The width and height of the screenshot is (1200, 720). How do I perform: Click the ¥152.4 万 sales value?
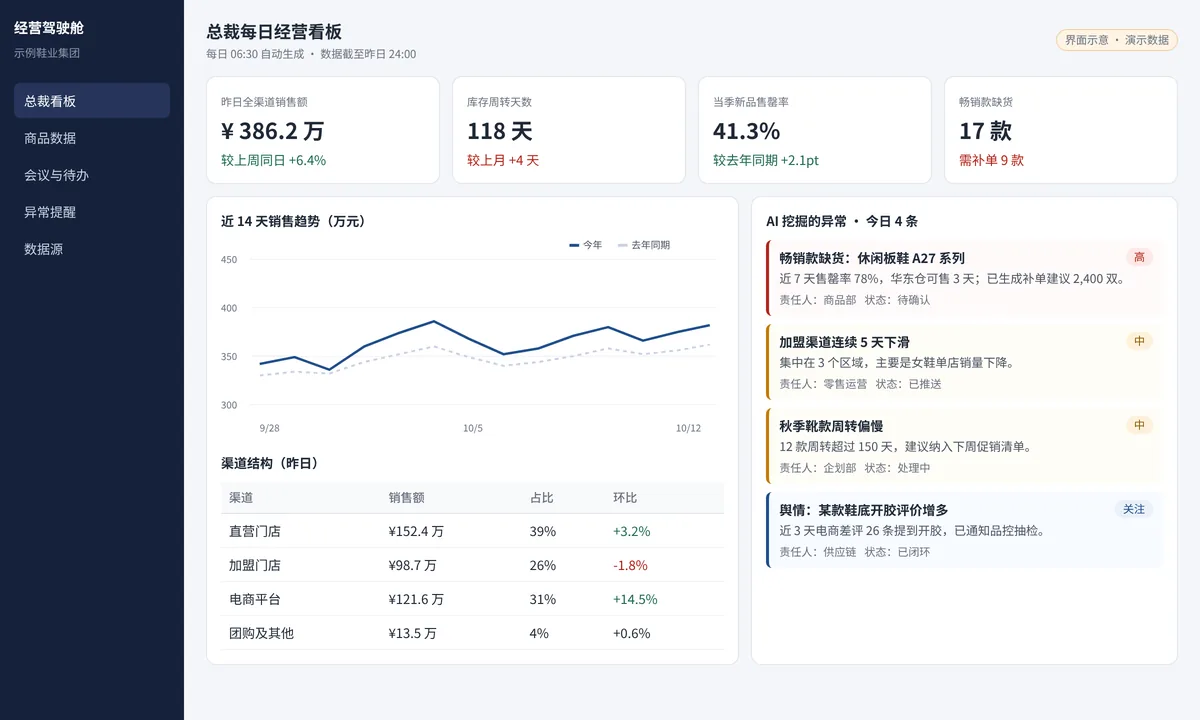pyautogui.click(x=416, y=531)
